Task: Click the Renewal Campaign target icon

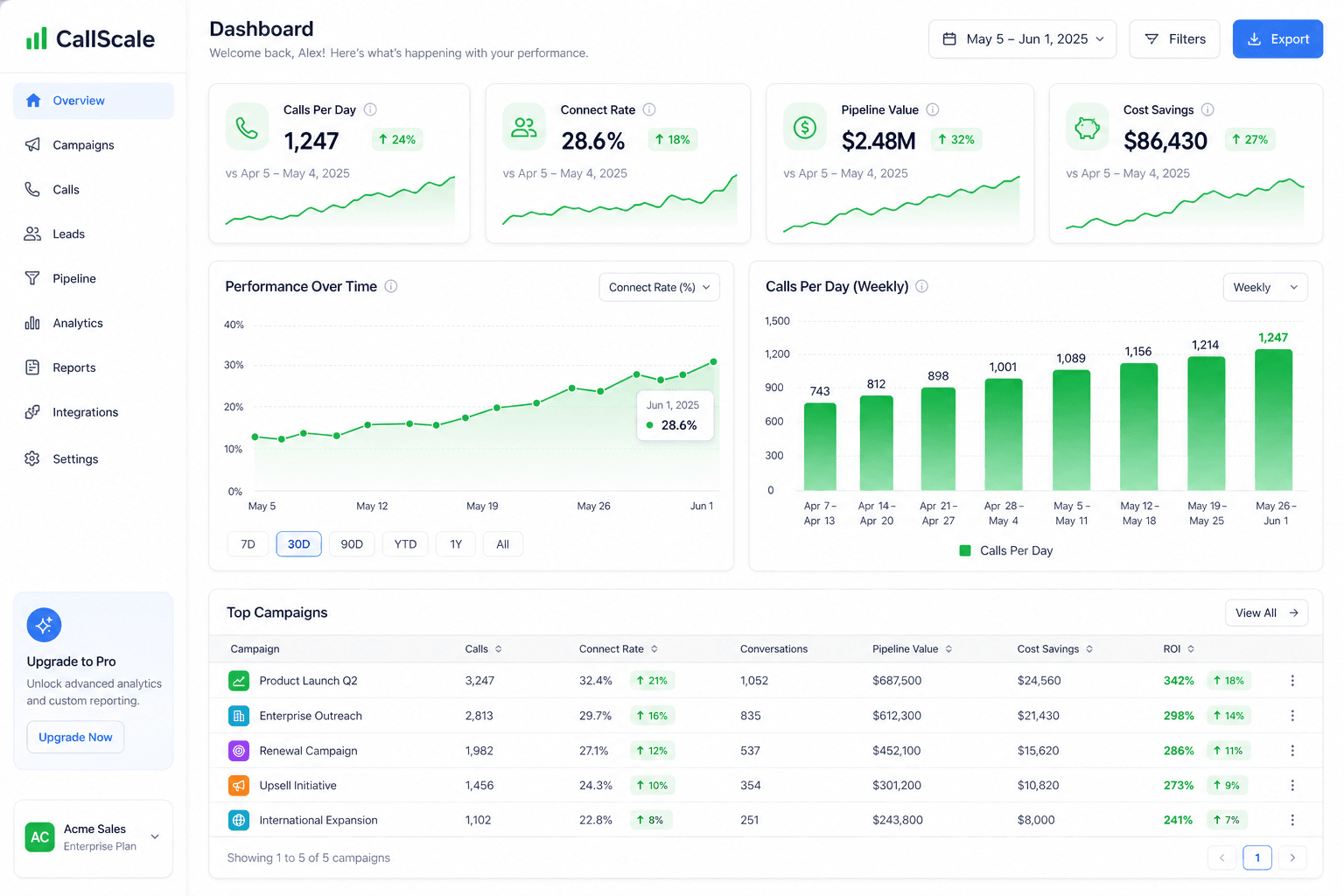Action: [239, 751]
